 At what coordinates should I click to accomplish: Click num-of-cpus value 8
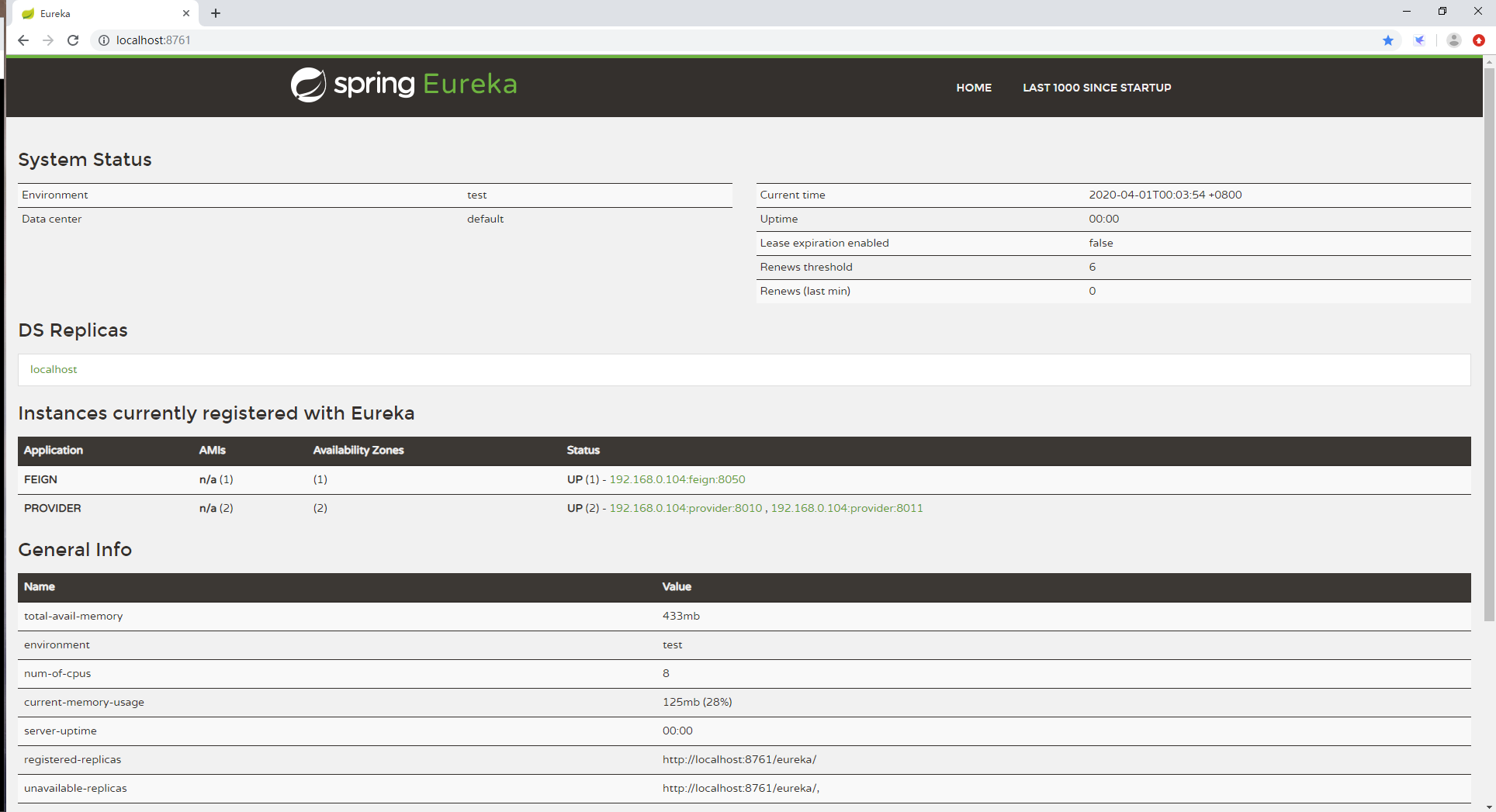click(x=666, y=673)
